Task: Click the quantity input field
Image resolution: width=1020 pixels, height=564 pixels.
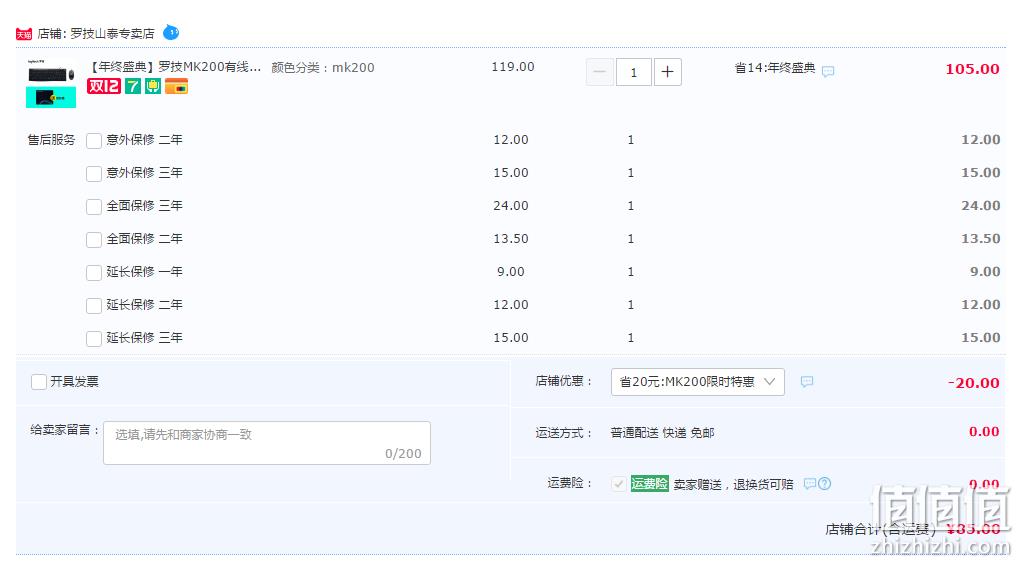Action: [x=634, y=72]
